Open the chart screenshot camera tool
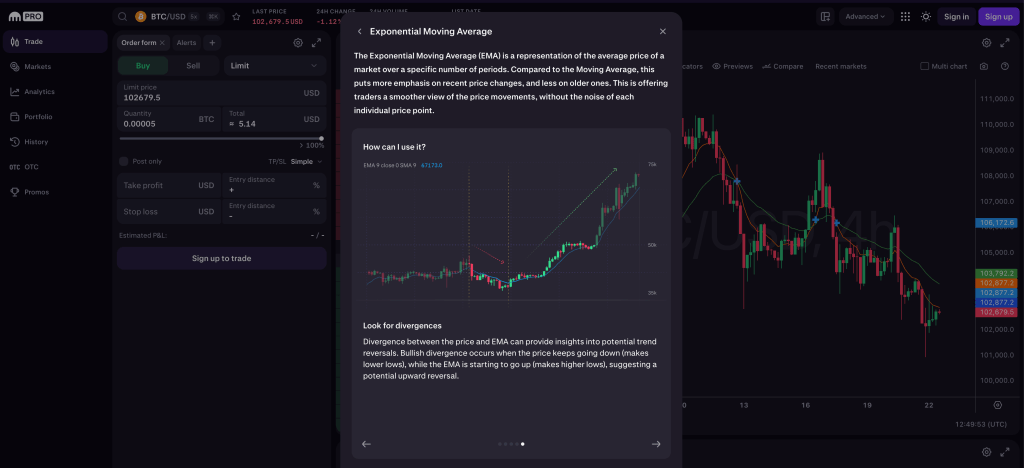Image resolution: width=1024 pixels, height=468 pixels. click(x=984, y=66)
